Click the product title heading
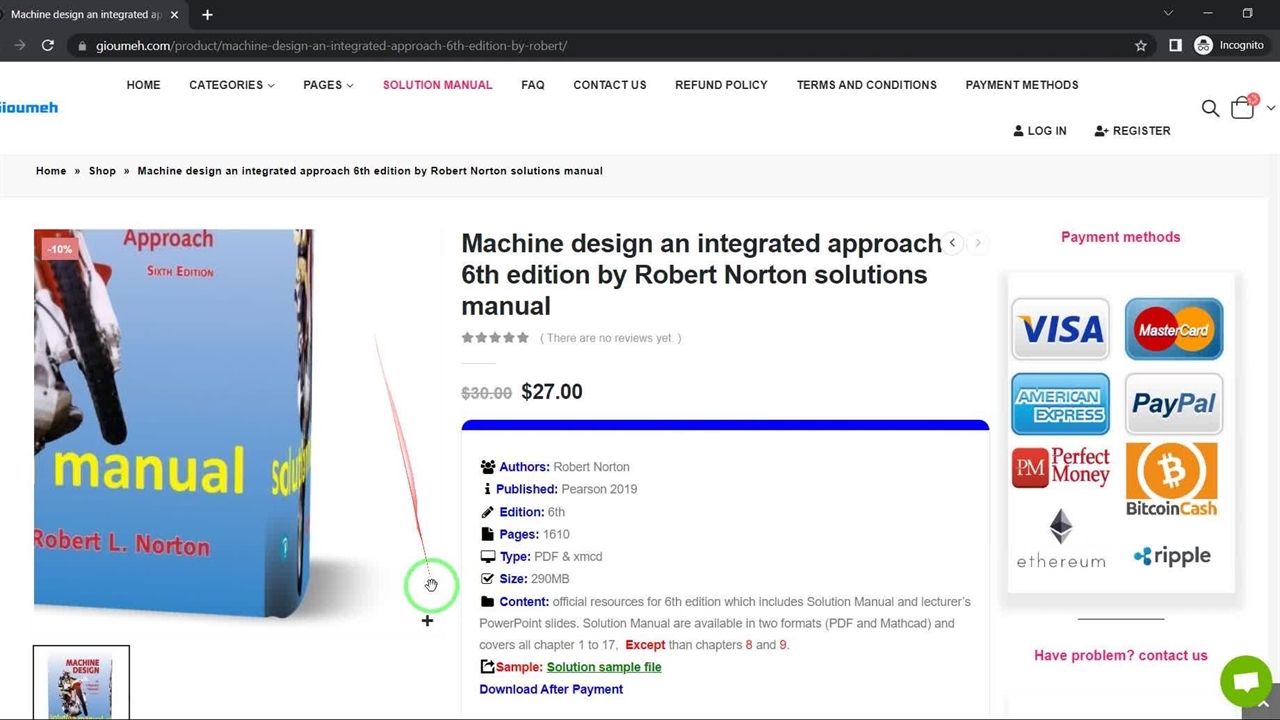 [x=700, y=274]
